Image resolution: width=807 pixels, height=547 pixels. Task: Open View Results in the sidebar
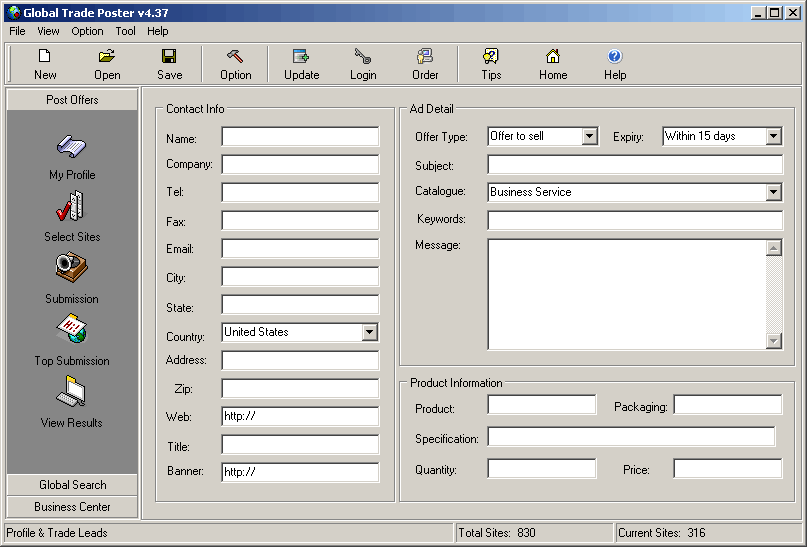click(x=71, y=391)
